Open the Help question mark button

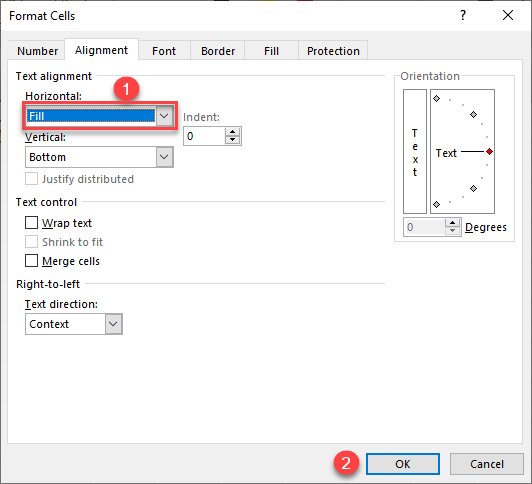(463, 15)
